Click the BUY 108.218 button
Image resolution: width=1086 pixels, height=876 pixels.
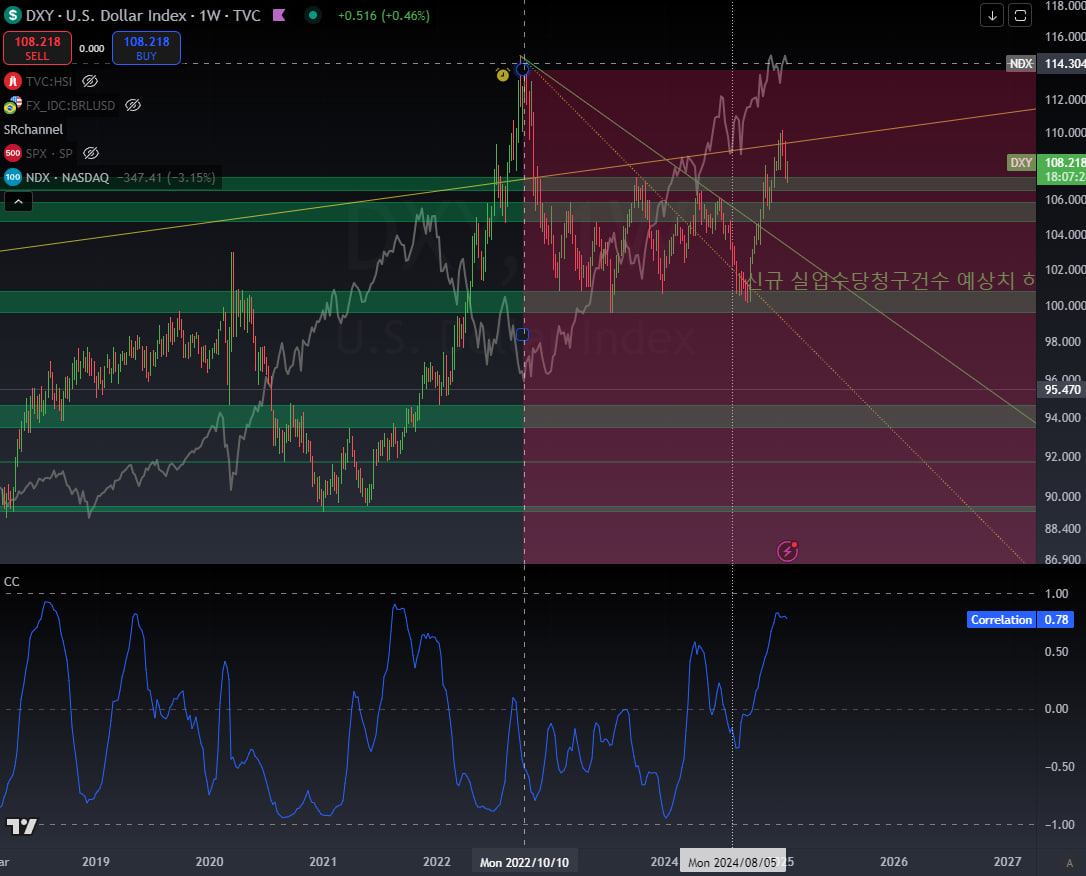tap(146, 48)
